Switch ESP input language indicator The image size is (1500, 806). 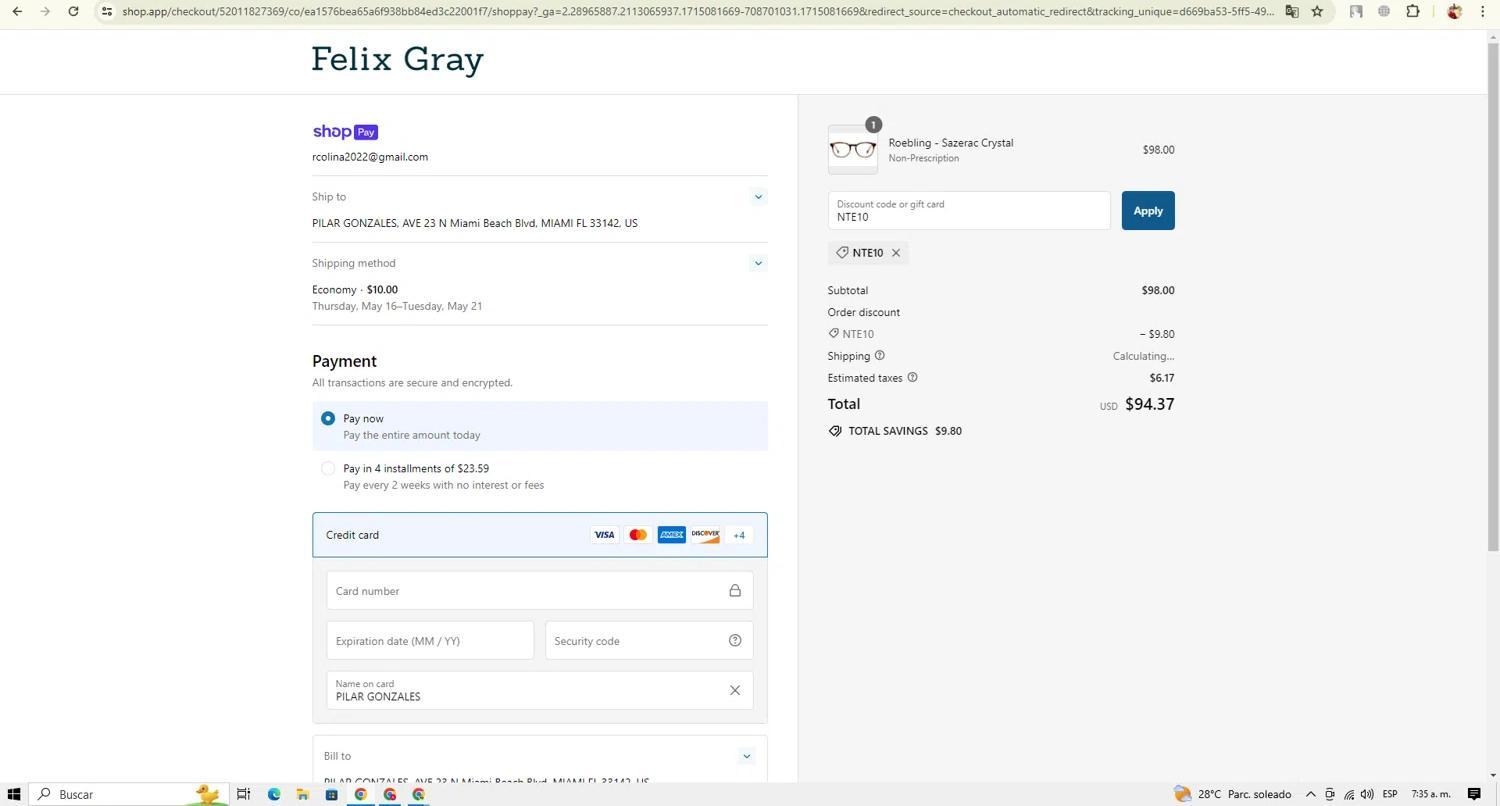click(1389, 794)
